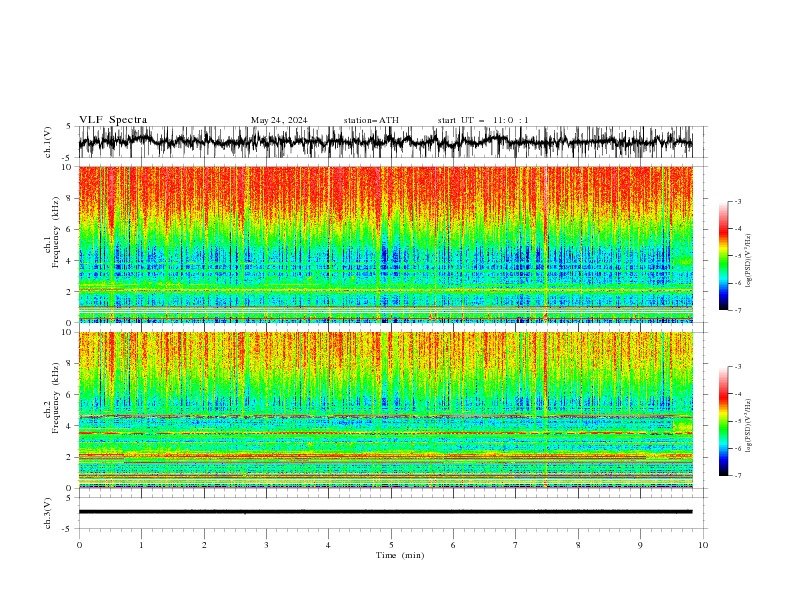Click the "station=ATH" label
792x612 pixels.
[371, 120]
